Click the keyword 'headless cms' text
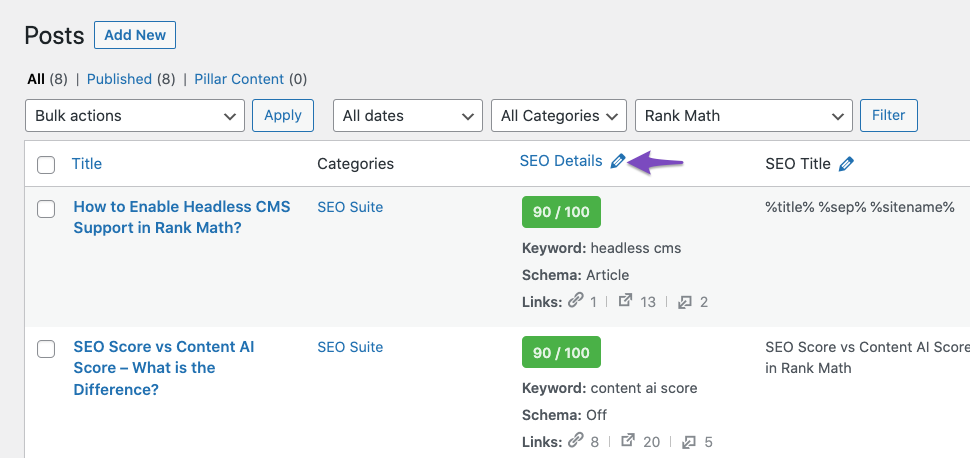Image resolution: width=970 pixels, height=458 pixels. 636,248
